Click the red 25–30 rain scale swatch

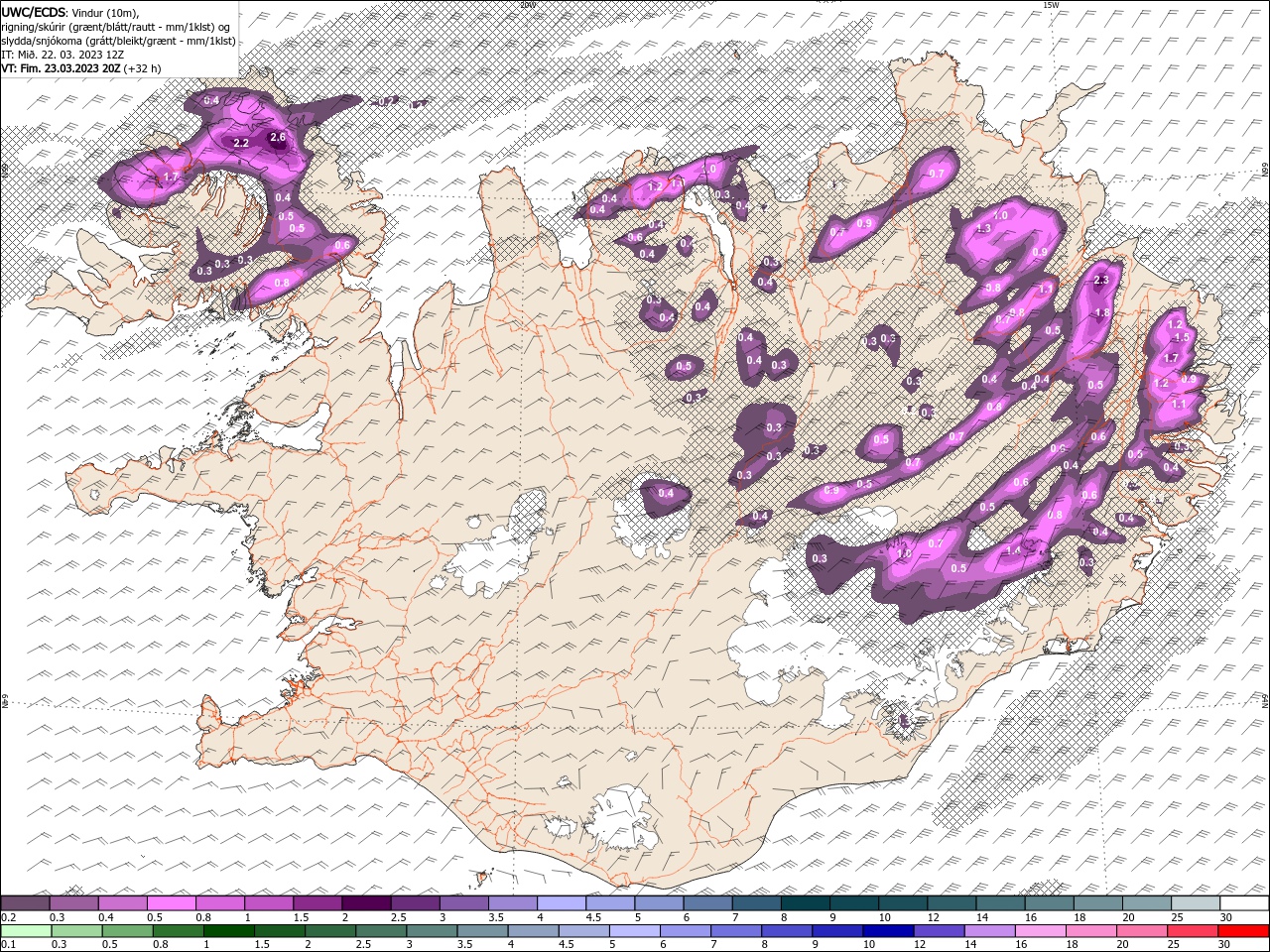(x=1244, y=931)
